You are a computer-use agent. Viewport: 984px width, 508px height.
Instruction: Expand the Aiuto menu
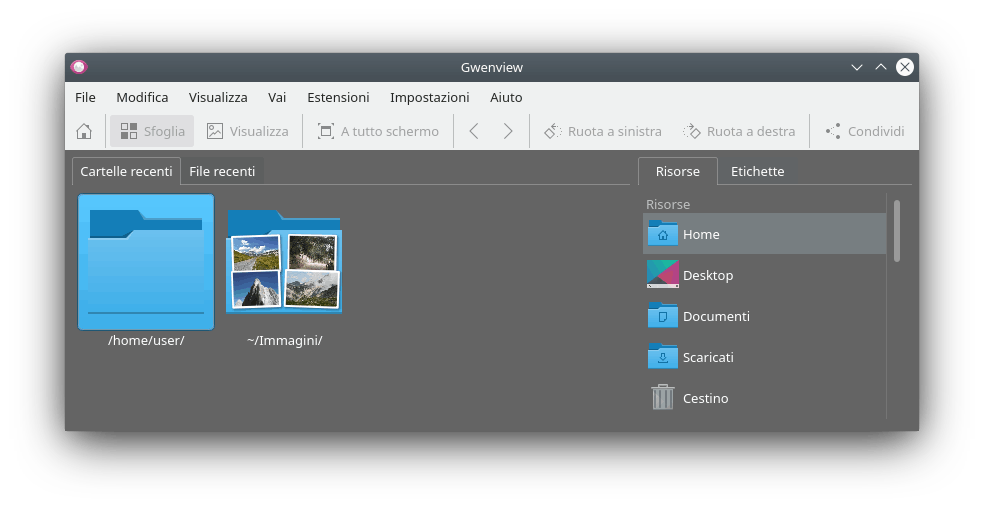[x=506, y=97]
